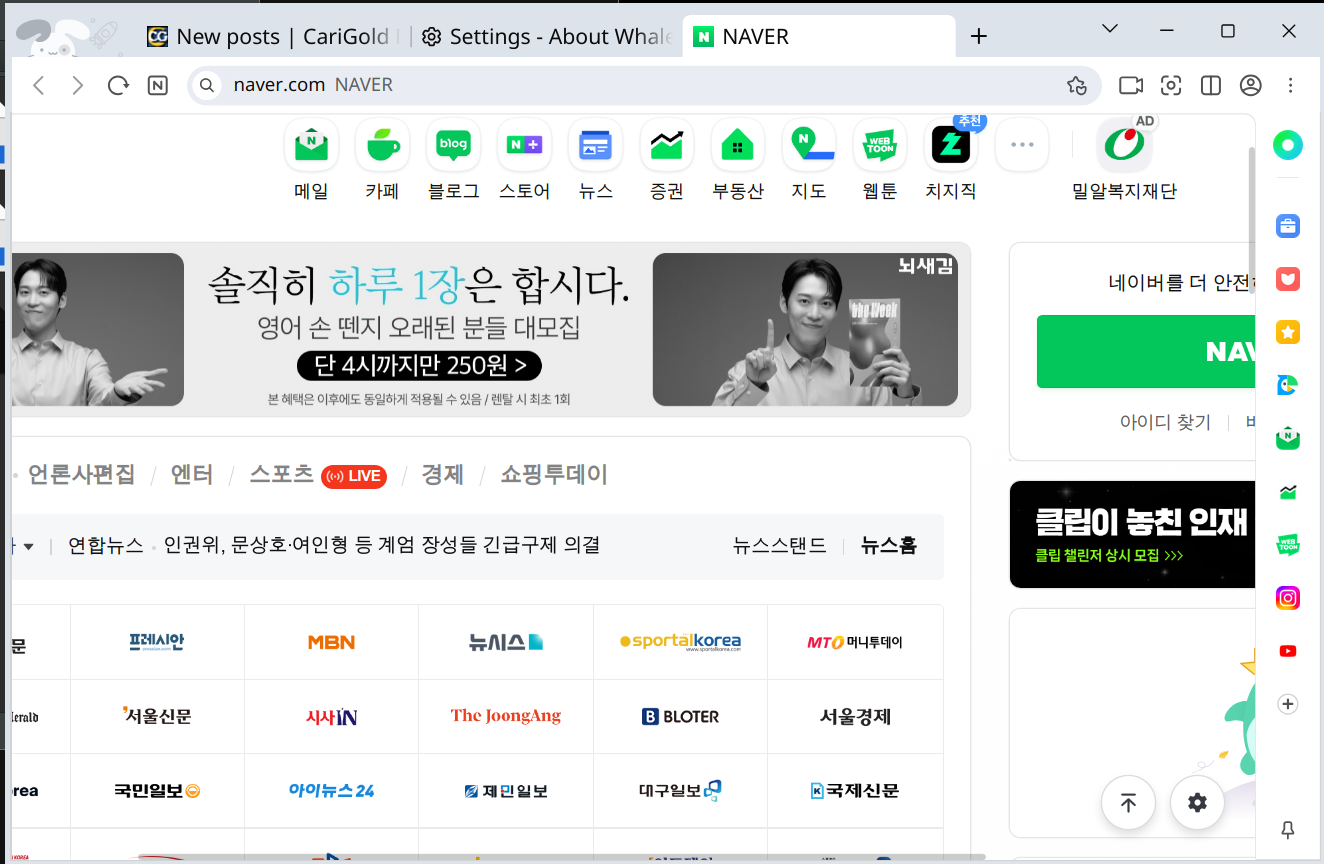Select the NAVER browser tab
This screenshot has width=1324, height=864.
[818, 37]
